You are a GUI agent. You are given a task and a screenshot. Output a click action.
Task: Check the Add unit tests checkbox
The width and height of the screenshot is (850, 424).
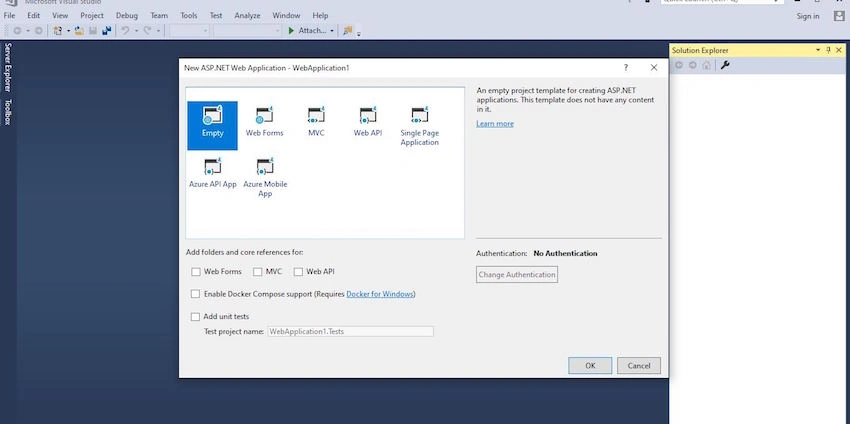click(195, 317)
